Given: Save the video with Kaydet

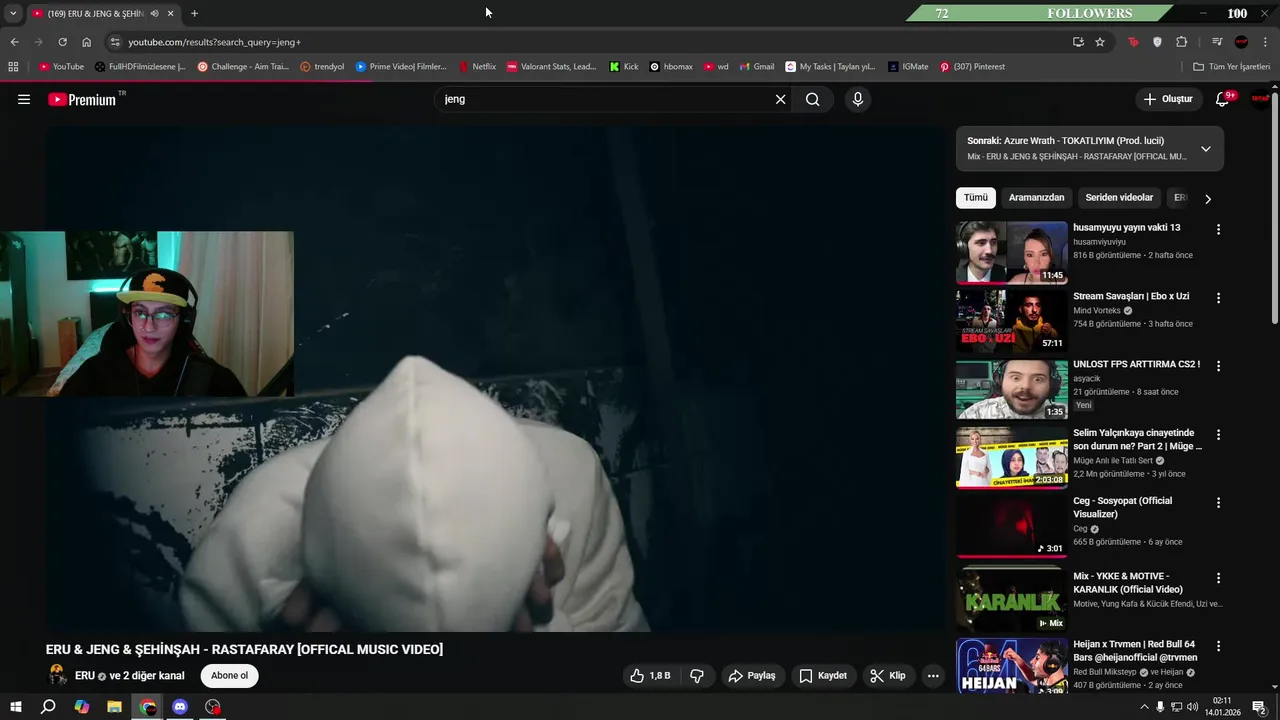Looking at the screenshot, I should (x=823, y=676).
